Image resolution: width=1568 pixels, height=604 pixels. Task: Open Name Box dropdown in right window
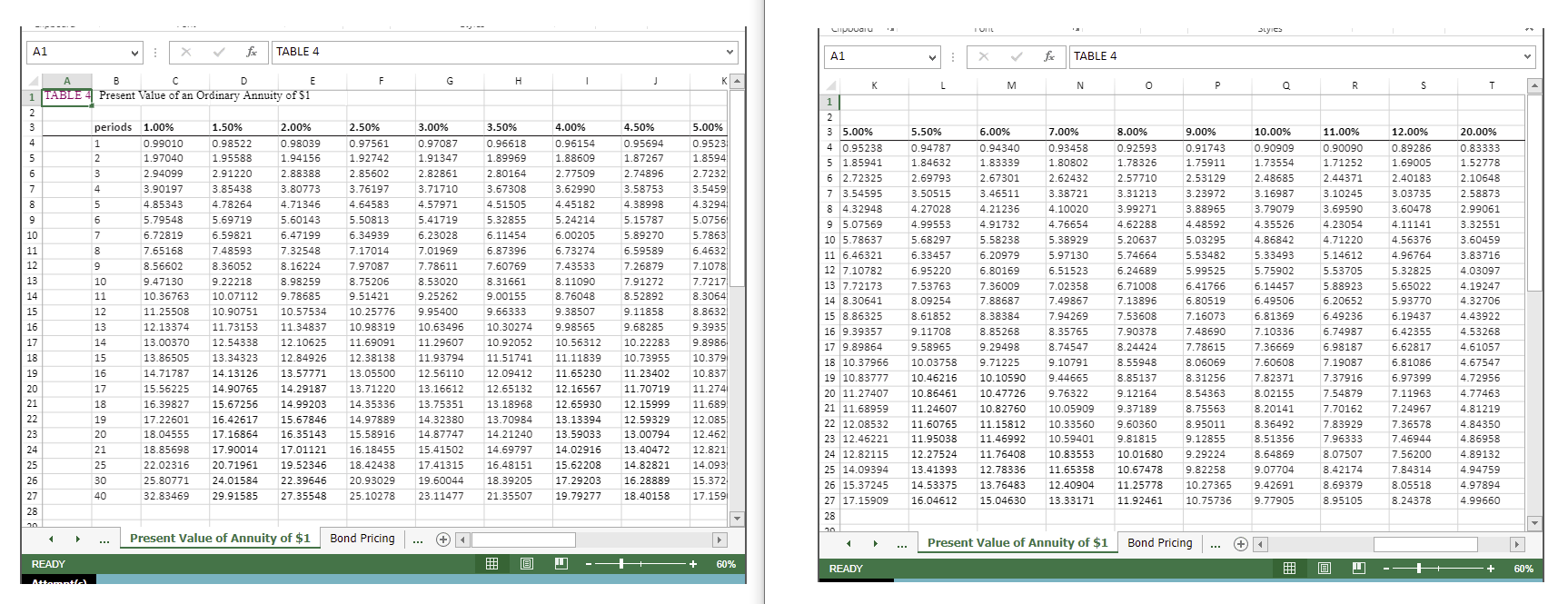(x=932, y=57)
